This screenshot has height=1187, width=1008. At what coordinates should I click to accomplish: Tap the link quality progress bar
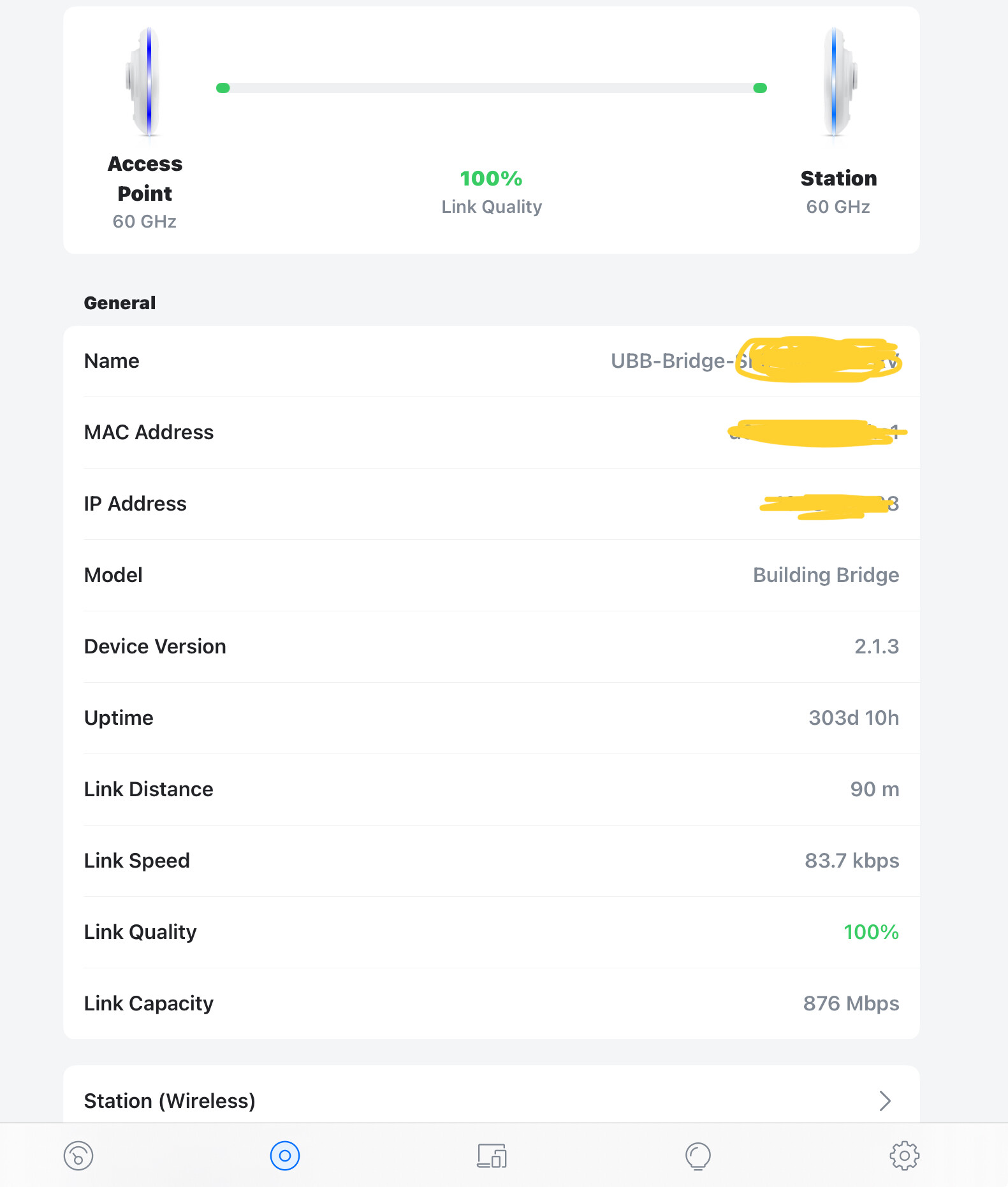click(491, 88)
